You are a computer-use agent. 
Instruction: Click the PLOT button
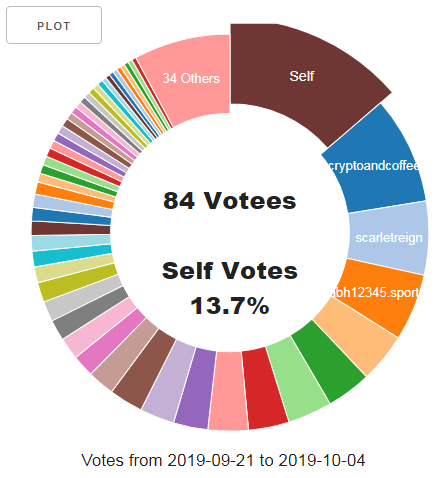[54, 25]
